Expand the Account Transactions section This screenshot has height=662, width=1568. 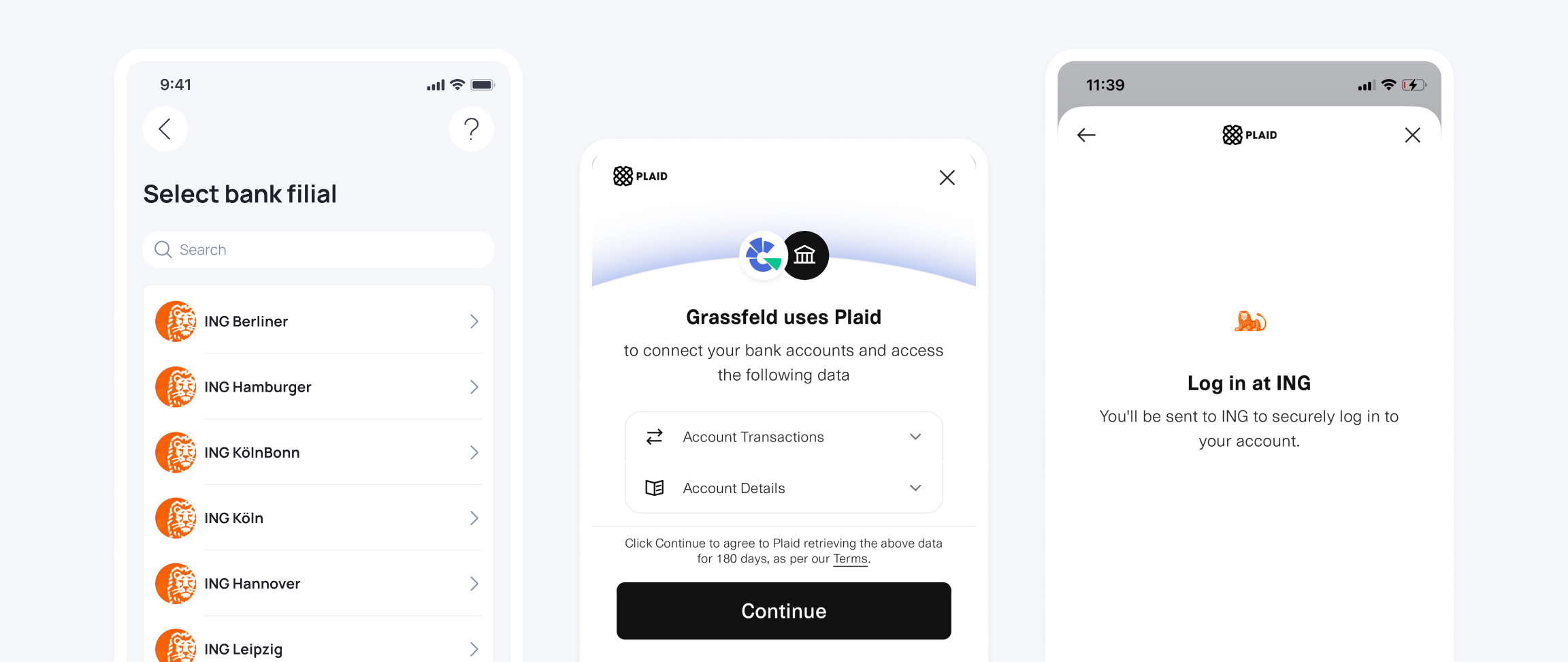pyautogui.click(x=915, y=437)
